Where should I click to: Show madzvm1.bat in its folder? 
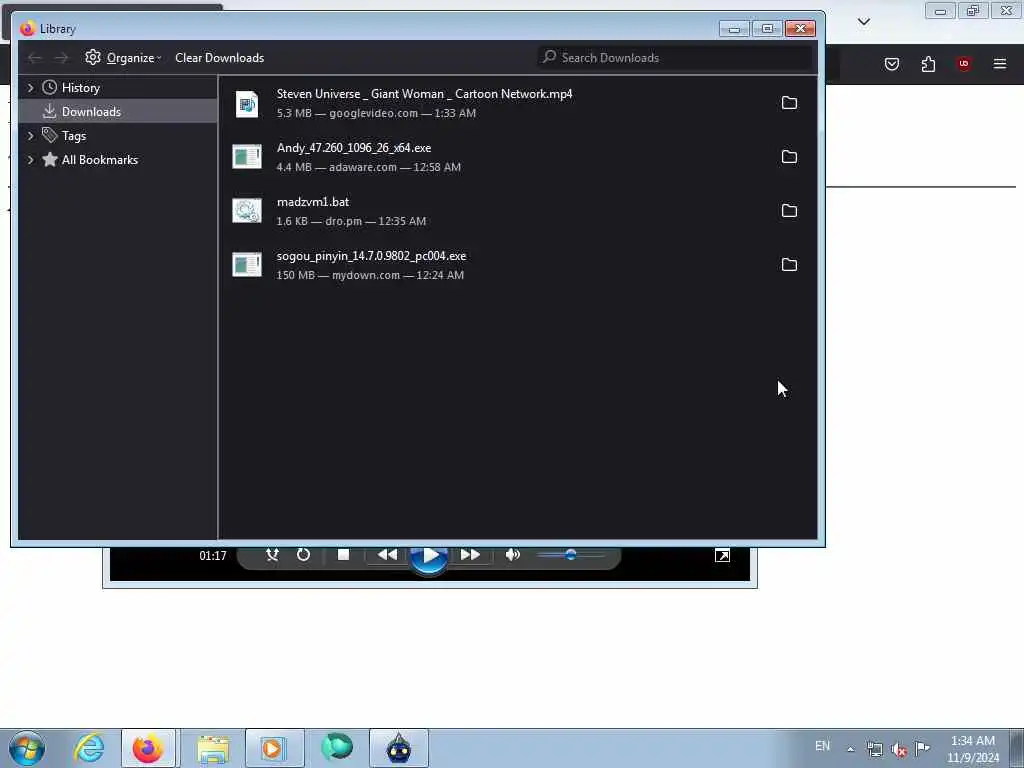(789, 210)
